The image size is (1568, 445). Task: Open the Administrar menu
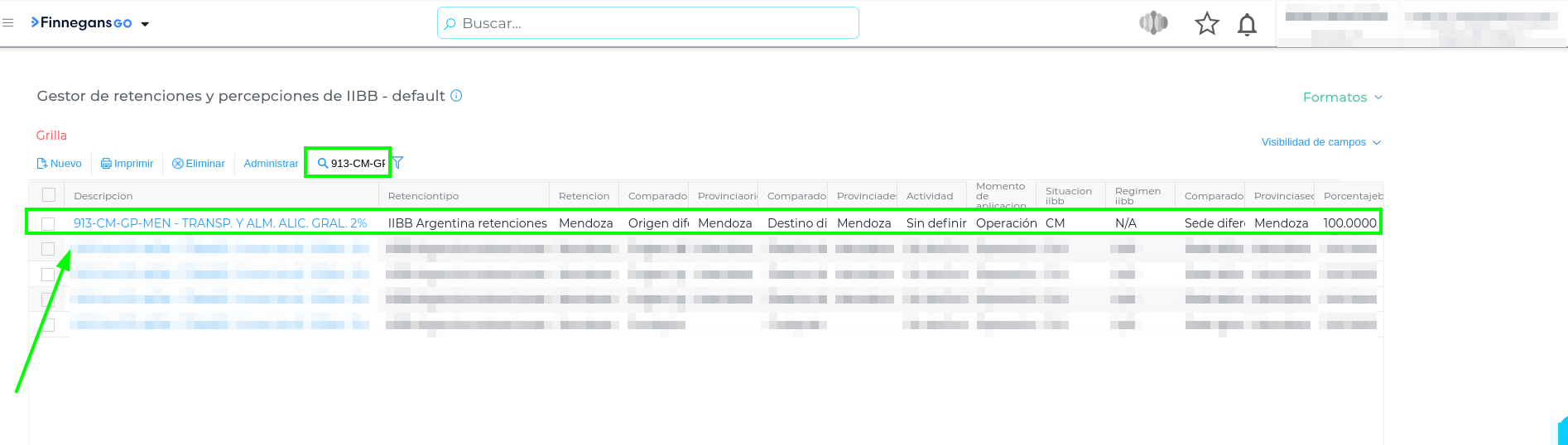[271, 164]
